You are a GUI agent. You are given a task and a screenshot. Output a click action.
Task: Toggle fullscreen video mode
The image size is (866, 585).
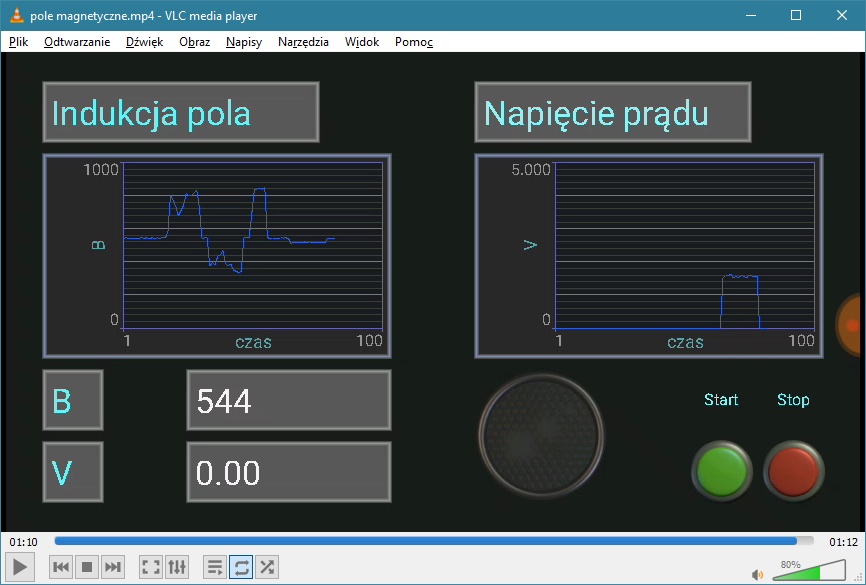151,567
